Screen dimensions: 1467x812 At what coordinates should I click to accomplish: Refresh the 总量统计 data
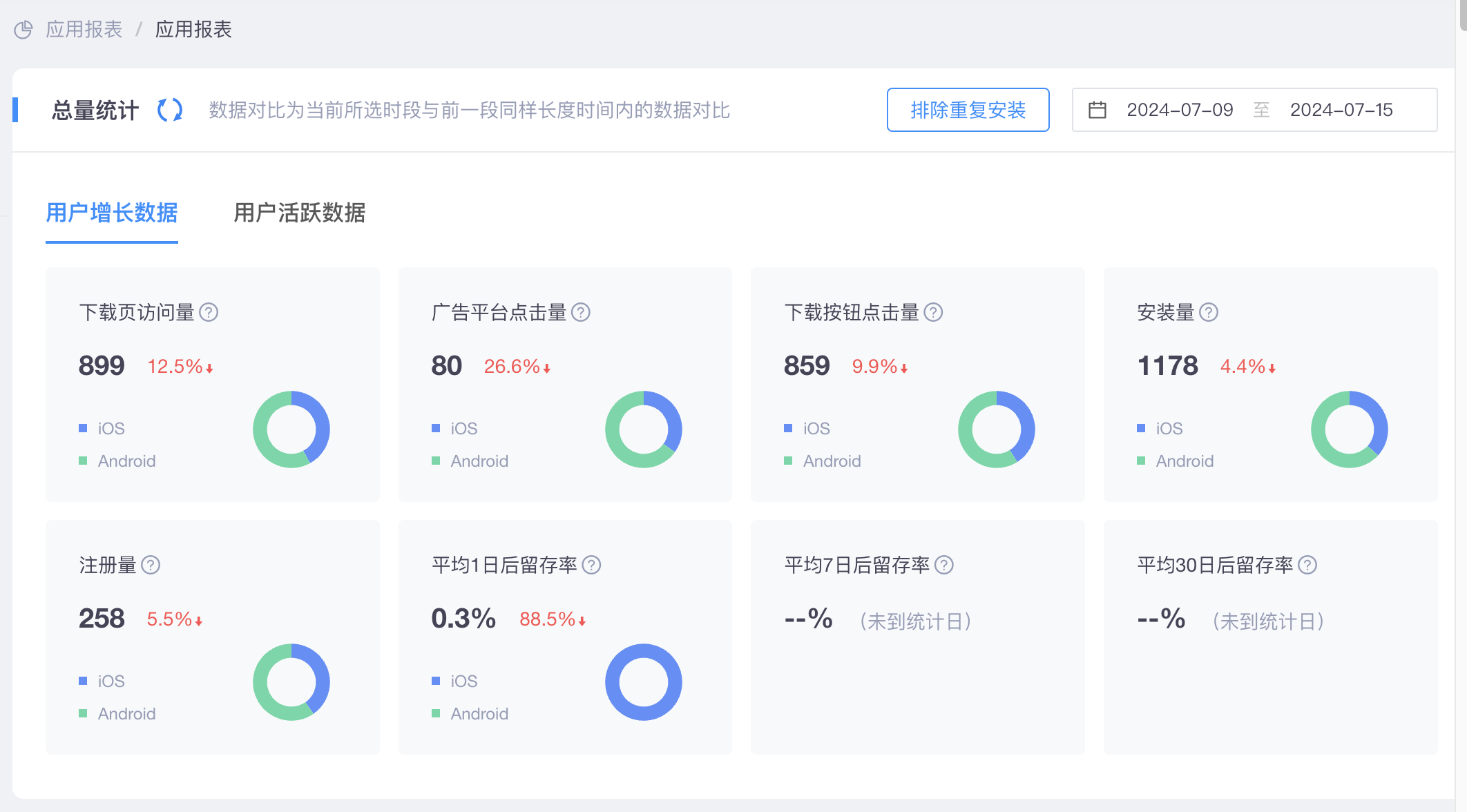coord(170,110)
